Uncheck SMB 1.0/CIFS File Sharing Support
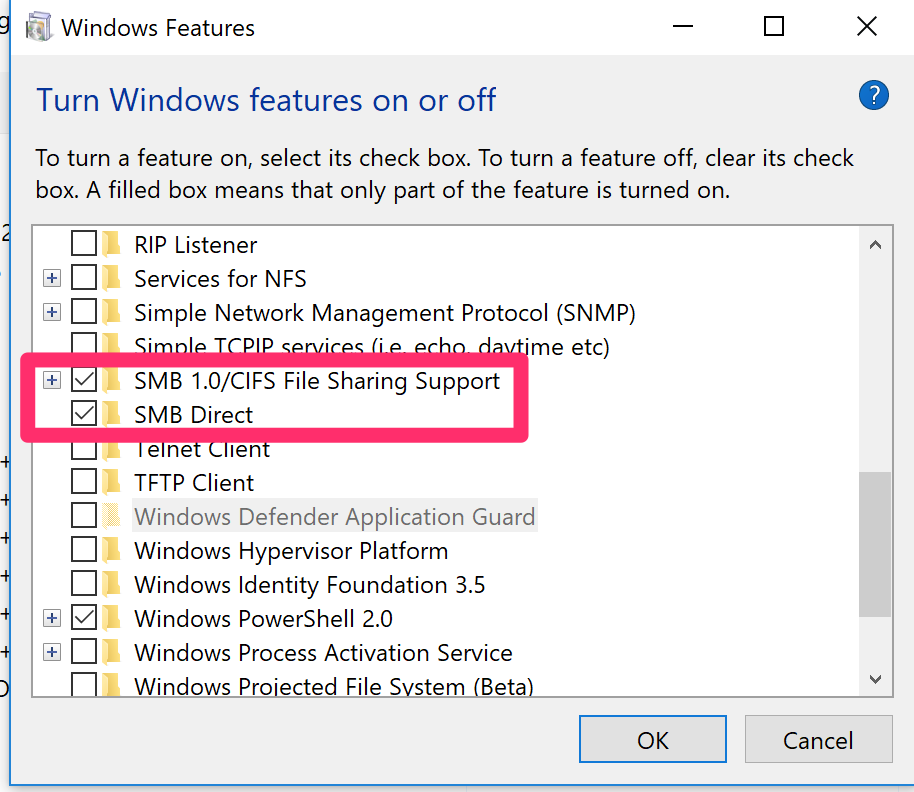Viewport: 914px width, 792px height. click(x=84, y=380)
